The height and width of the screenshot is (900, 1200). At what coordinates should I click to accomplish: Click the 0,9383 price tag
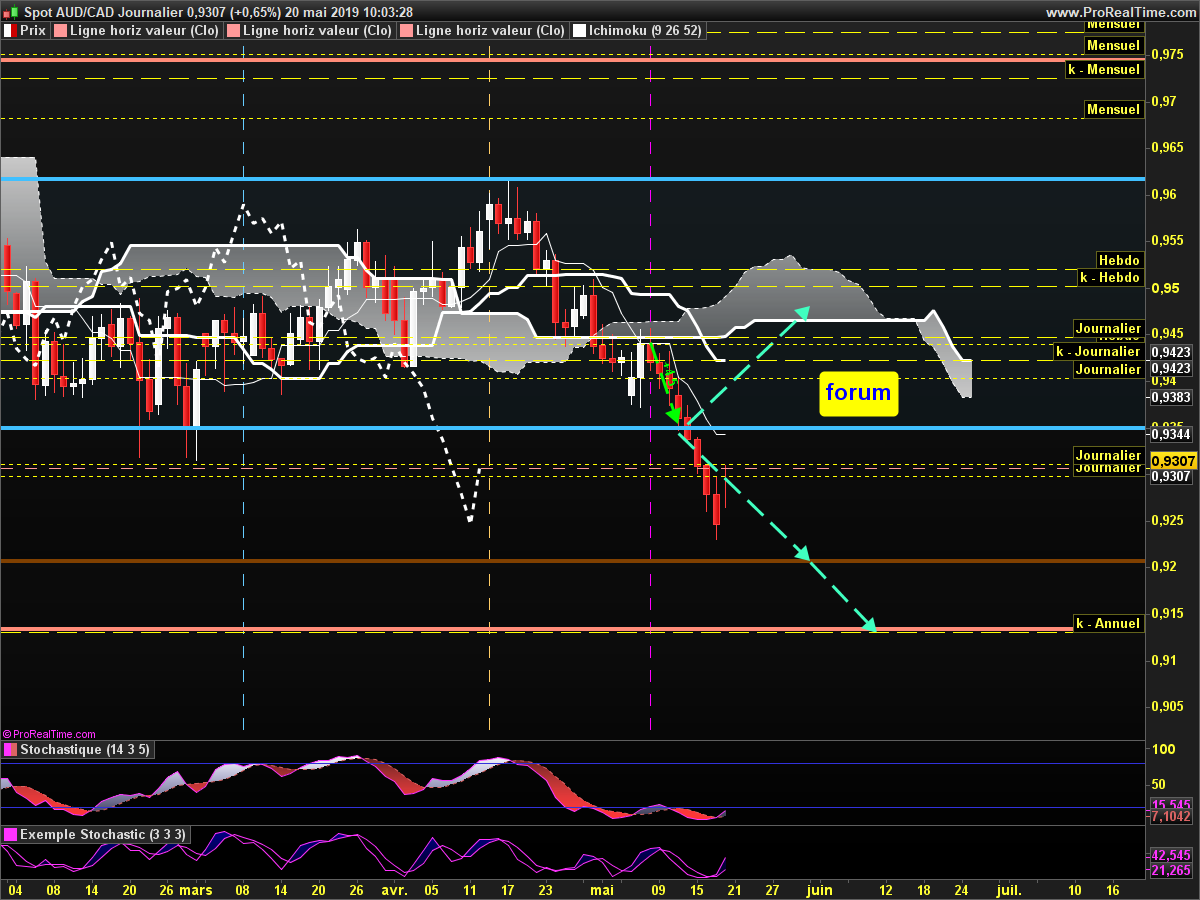[1171, 397]
